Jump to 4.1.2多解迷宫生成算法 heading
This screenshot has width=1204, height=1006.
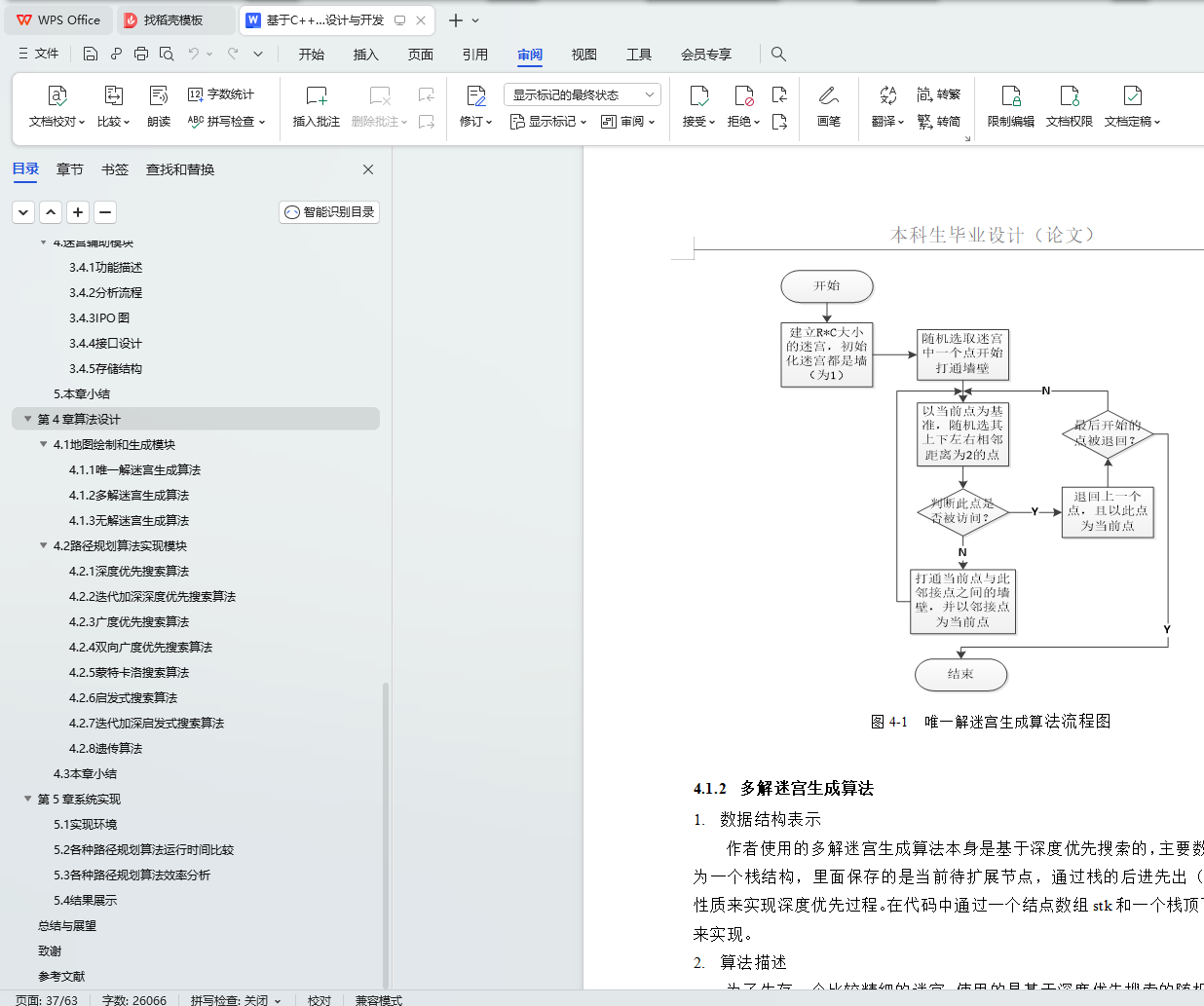coord(129,496)
